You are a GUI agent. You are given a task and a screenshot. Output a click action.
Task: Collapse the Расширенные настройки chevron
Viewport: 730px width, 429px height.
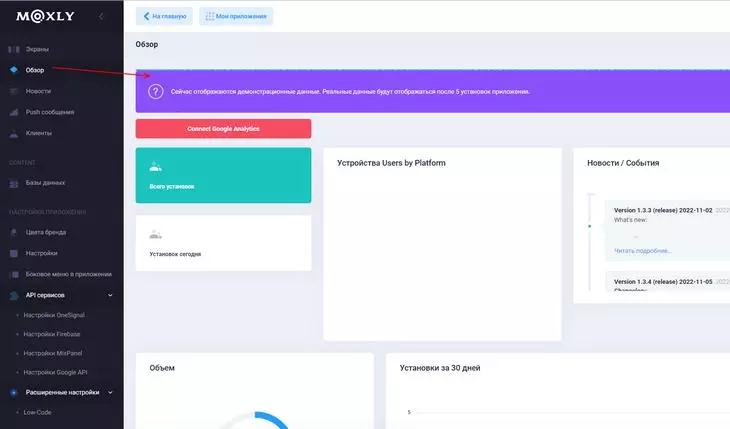tap(110, 393)
